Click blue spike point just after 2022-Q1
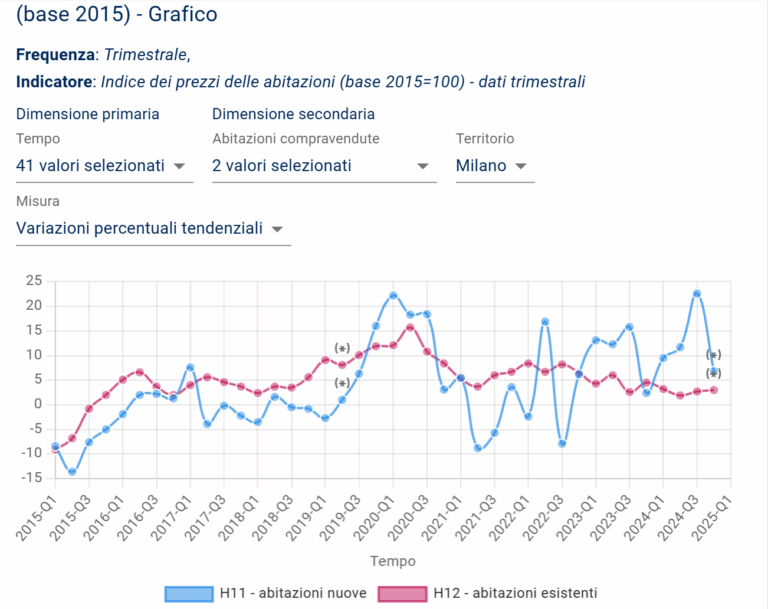The height and width of the screenshot is (609, 768). click(x=545, y=322)
